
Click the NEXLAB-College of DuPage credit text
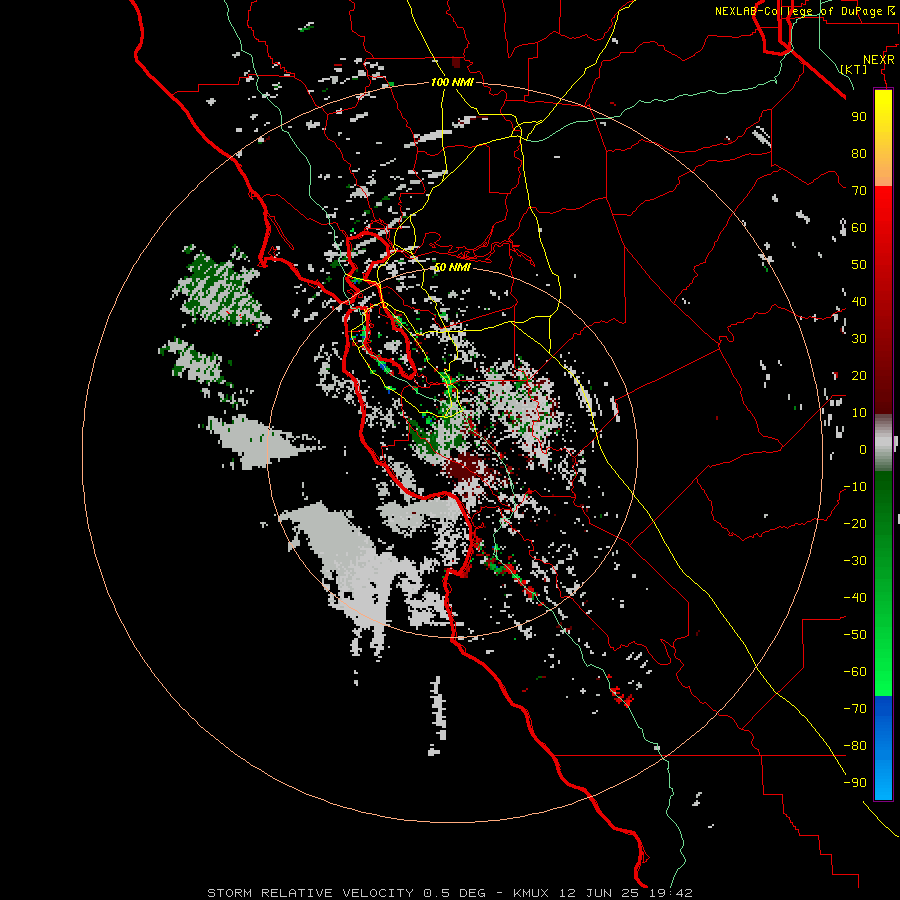[x=804, y=11]
